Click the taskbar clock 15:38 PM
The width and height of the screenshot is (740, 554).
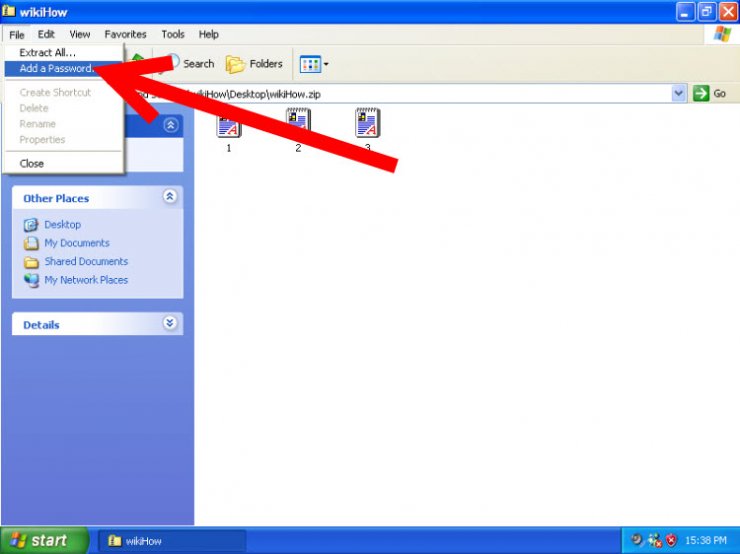click(x=706, y=540)
